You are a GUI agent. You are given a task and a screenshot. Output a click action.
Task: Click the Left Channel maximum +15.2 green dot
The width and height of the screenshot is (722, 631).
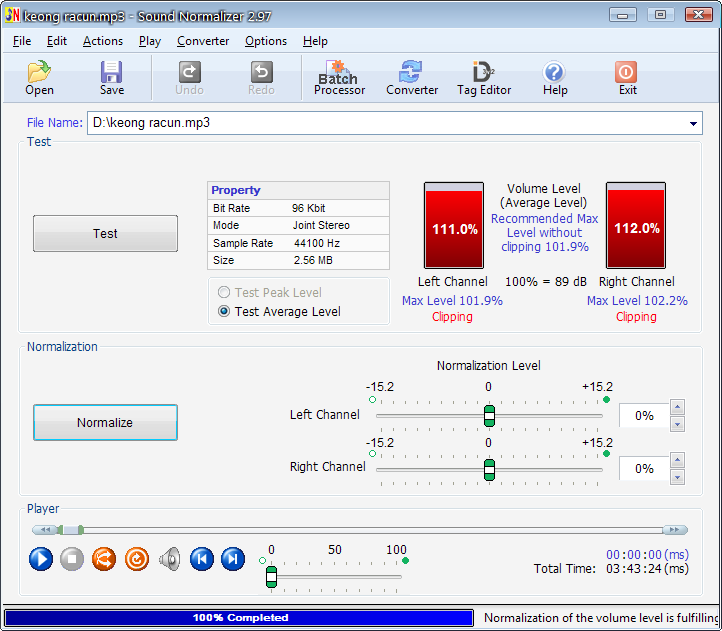(x=606, y=399)
